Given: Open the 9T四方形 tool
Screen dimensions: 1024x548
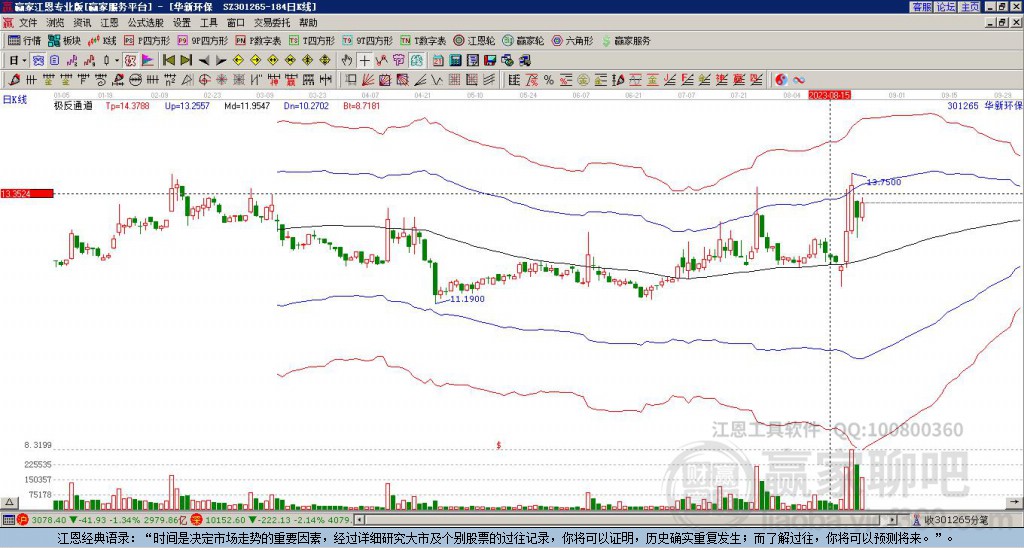Looking at the screenshot, I should point(368,40).
